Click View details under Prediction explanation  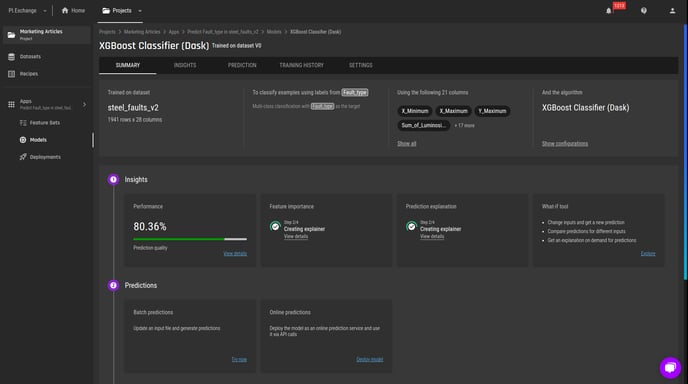(432, 237)
